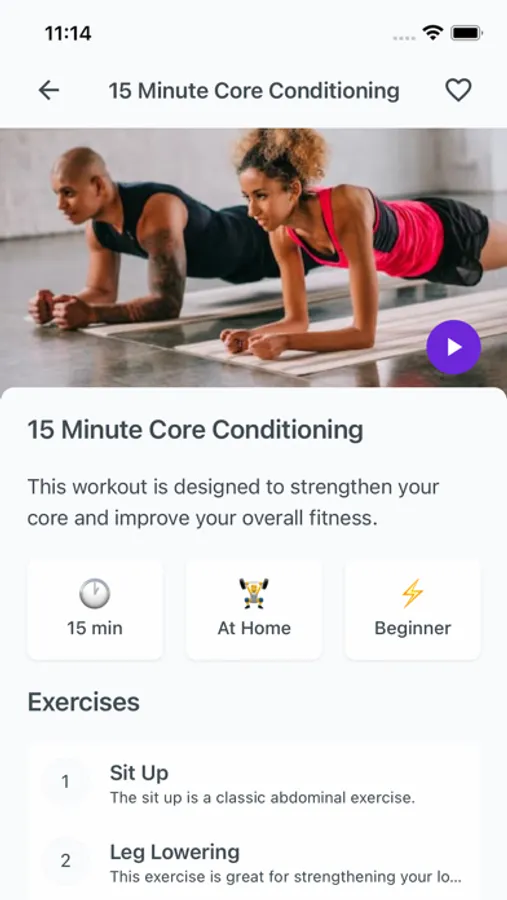Tap the Exercises section heading
Screen dimensions: 507x900
click(84, 702)
